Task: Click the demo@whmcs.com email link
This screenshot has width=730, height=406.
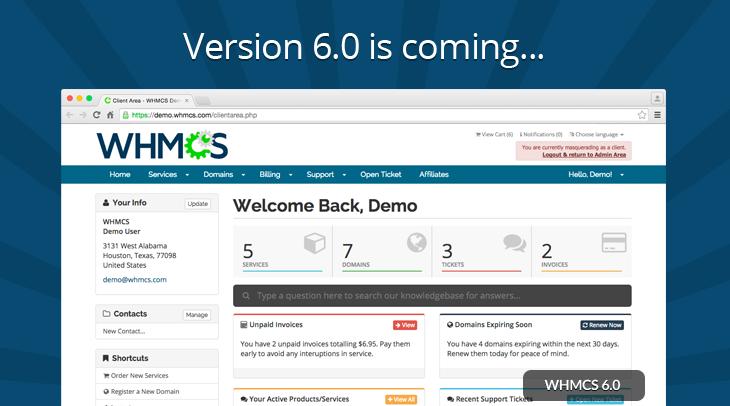Action: 135,280
